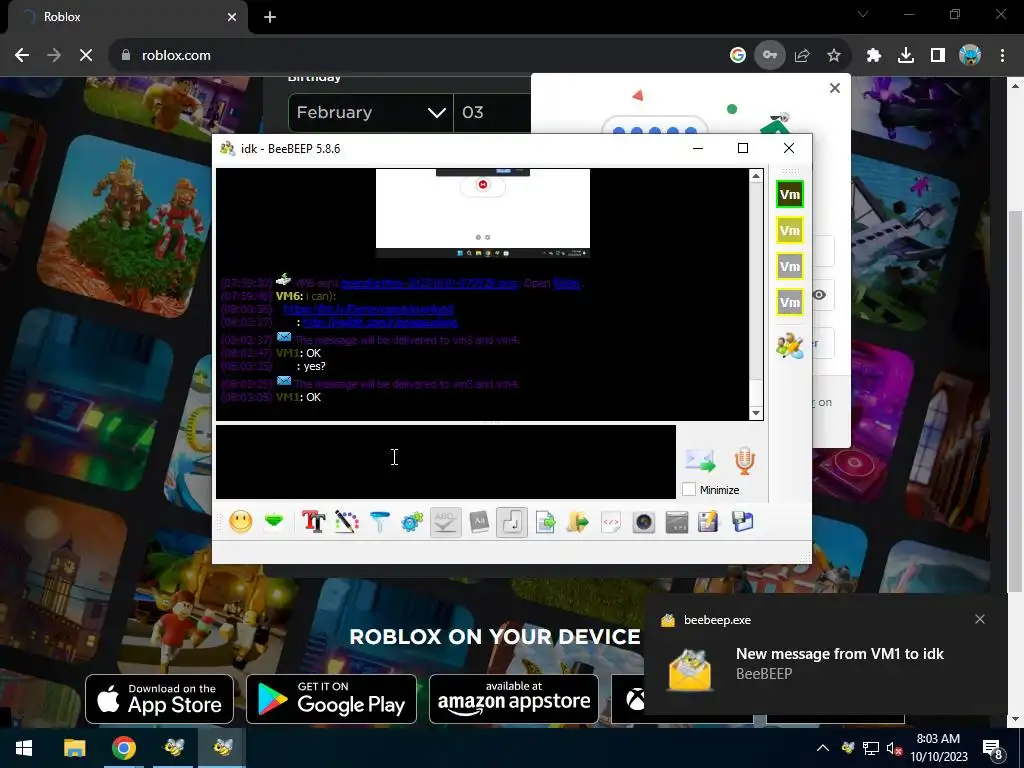
Task: Toggle word completion dictionary book icon
Action: 479,522
